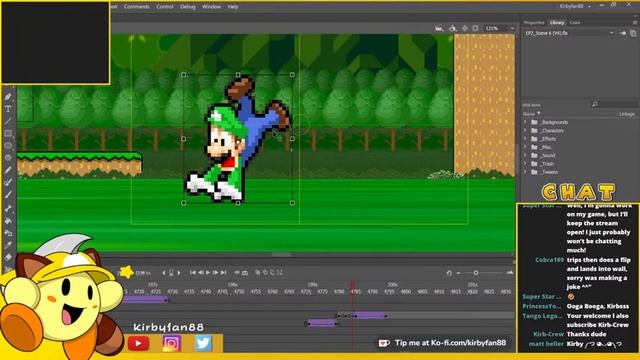Toggle onion skin button
The height and width of the screenshot is (360, 640).
(x=258, y=272)
